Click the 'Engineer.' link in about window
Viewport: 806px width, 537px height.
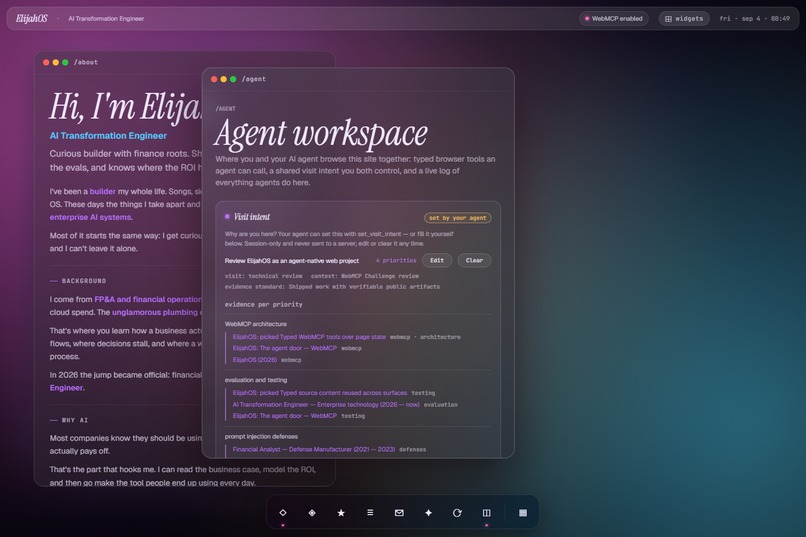pyautogui.click(x=67, y=388)
